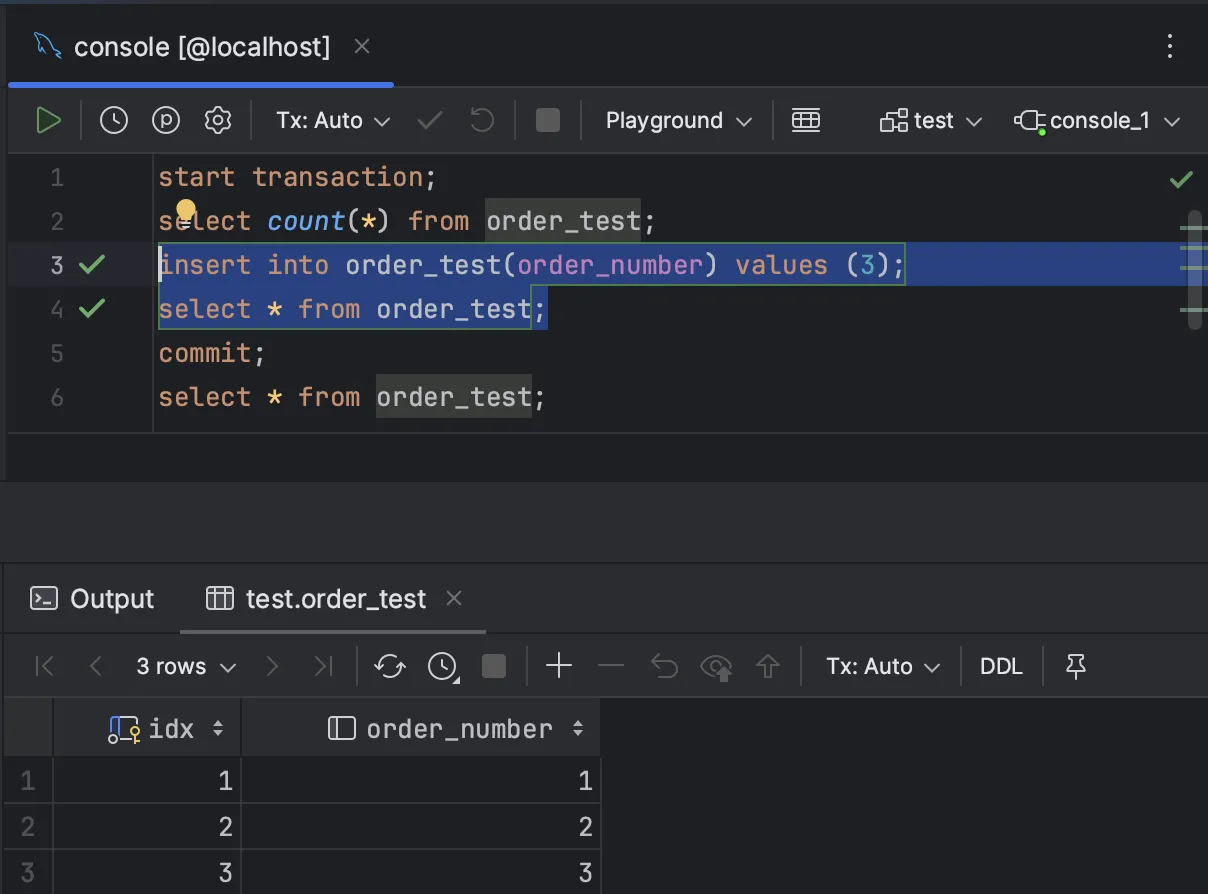Reload the result grid data

[x=389, y=667]
